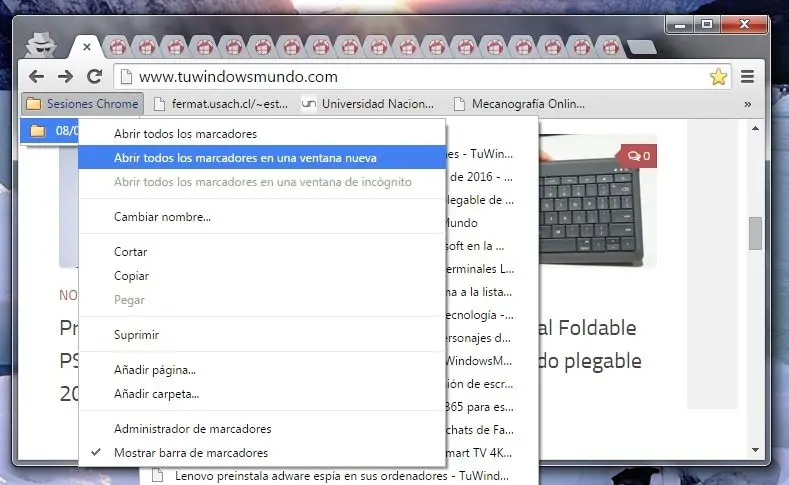Open the fermat.usach.cl bookmark

pyautogui.click(x=221, y=104)
